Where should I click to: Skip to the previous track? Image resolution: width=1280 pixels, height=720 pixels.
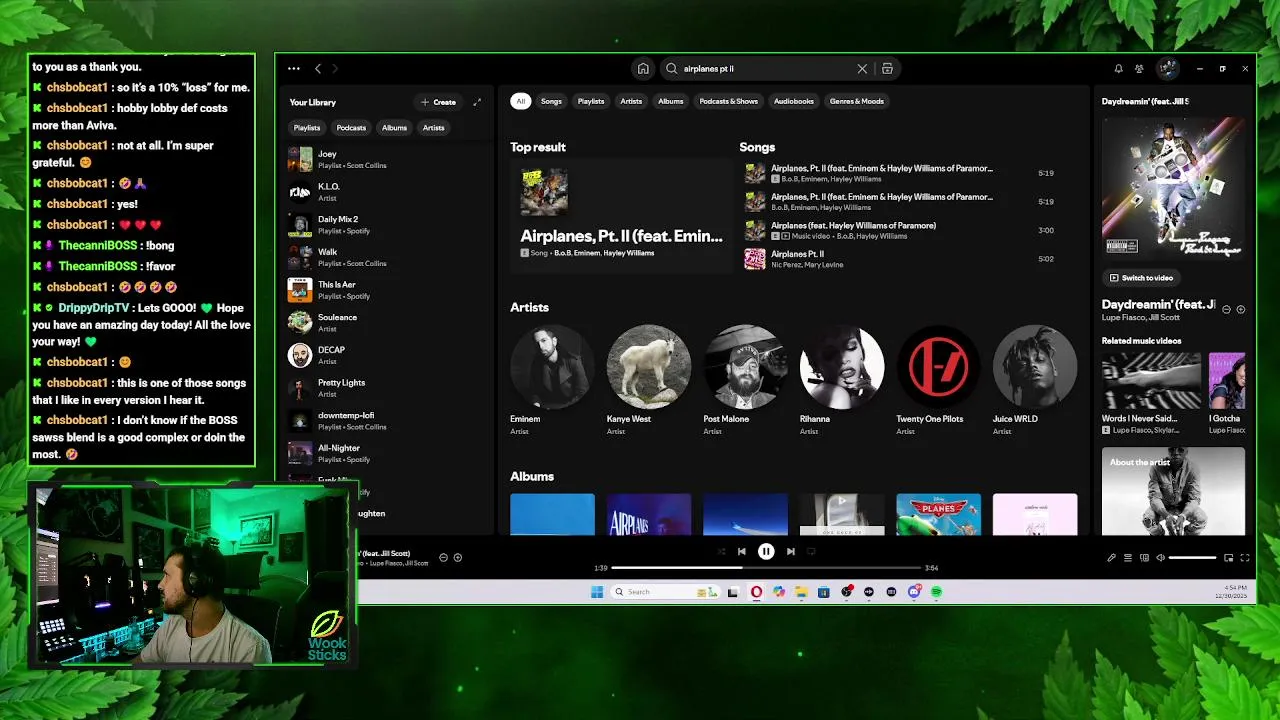click(x=741, y=551)
